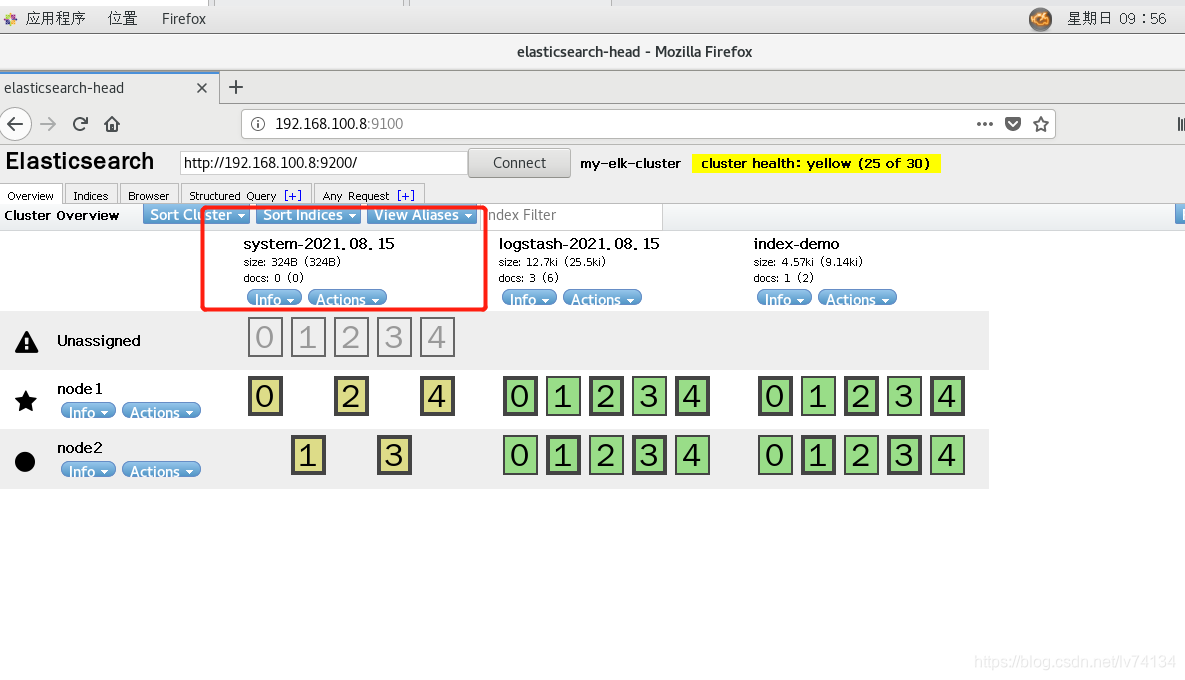This screenshot has height=680, width=1185.
Task: Select unassigned shard 0 of system-2021.08.15
Action: pos(265,337)
